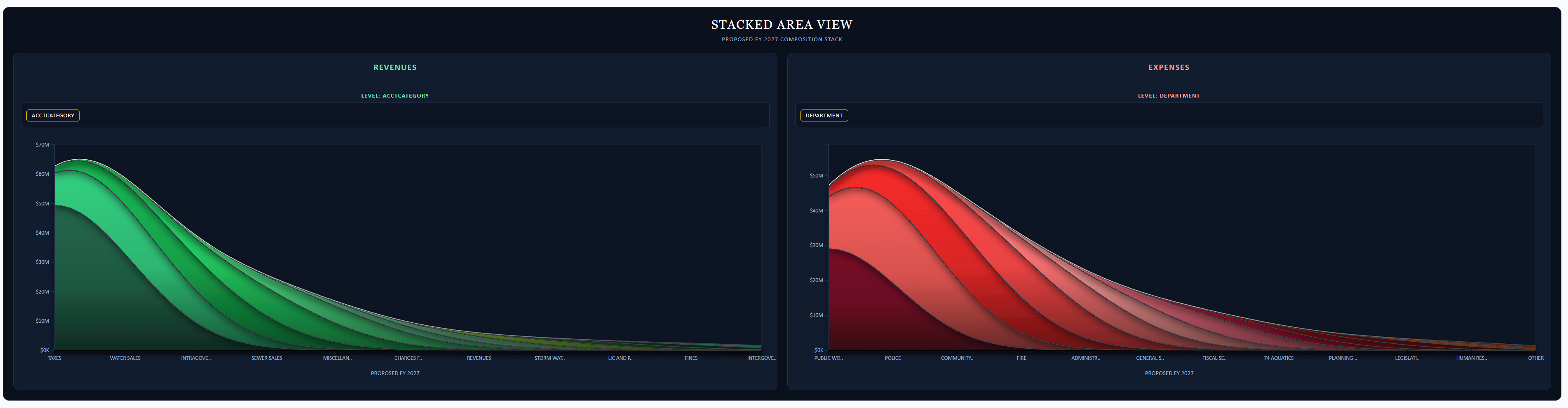Click the $70M revenue axis tick
The image size is (1568, 408).
coord(42,145)
